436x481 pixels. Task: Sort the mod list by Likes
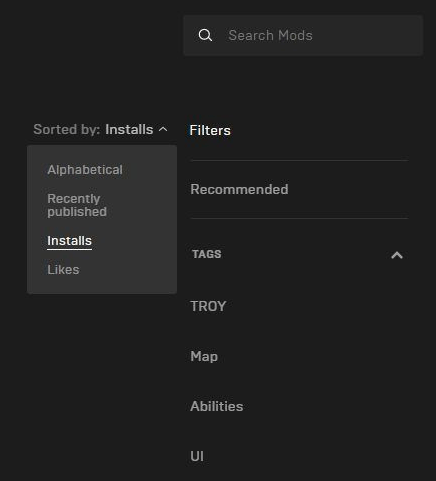[63, 269]
